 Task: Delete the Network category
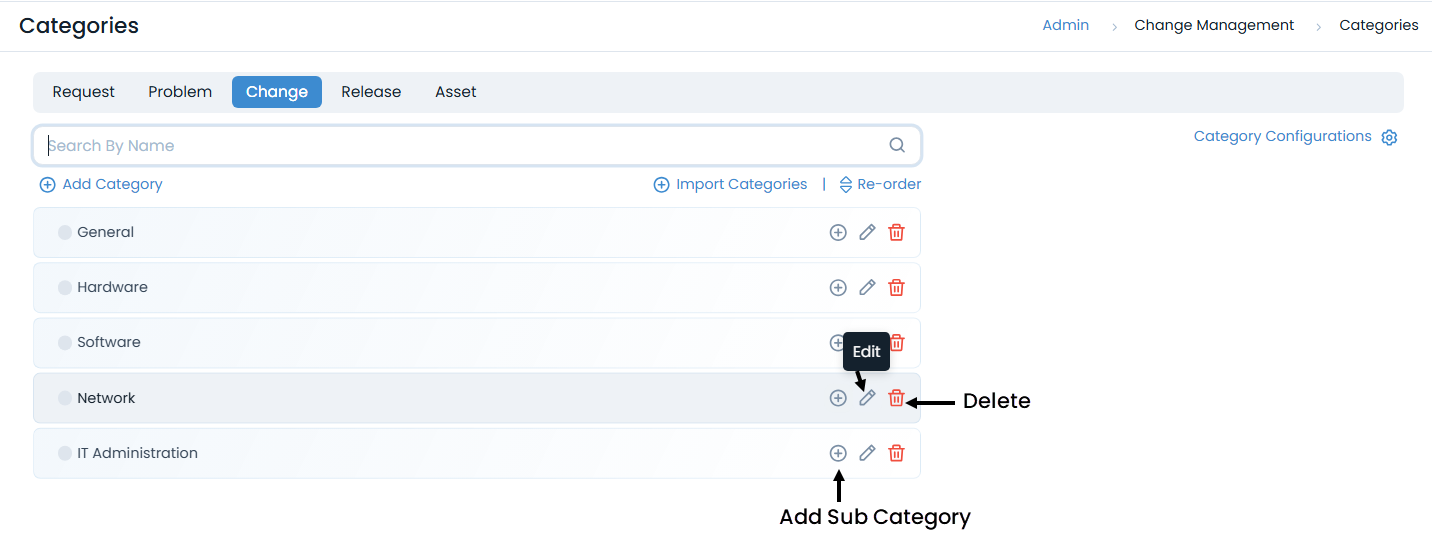pyautogui.click(x=897, y=398)
